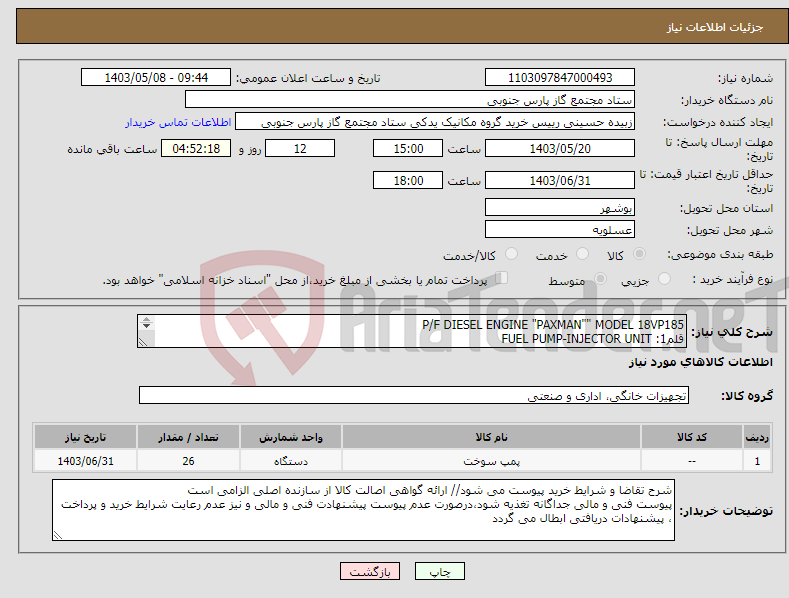The height and width of the screenshot is (598, 789).
Task: Click goods group field تجهیزات خانگی، اداری و صنعتی
Action: point(414,395)
